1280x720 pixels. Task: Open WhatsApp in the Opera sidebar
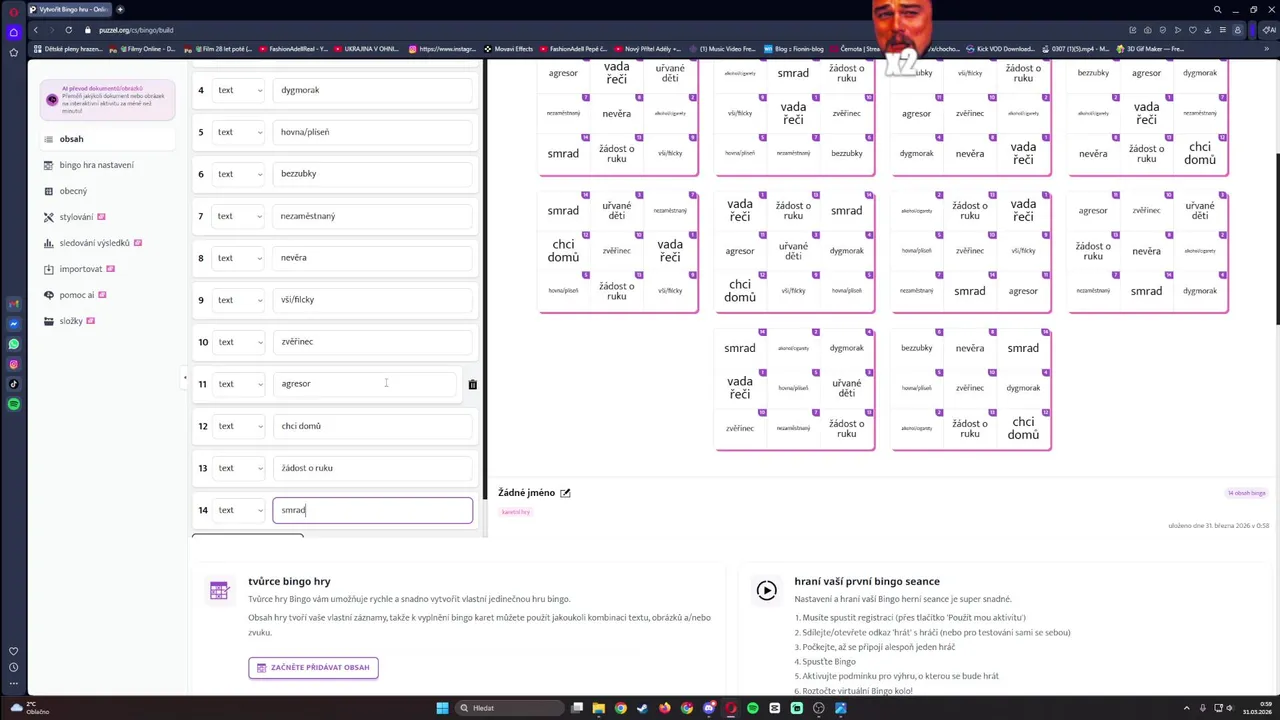13,344
